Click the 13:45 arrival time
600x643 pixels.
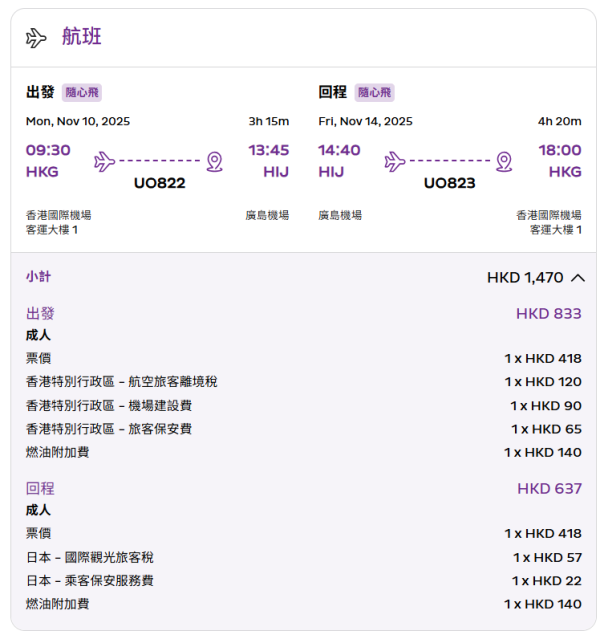(269, 150)
